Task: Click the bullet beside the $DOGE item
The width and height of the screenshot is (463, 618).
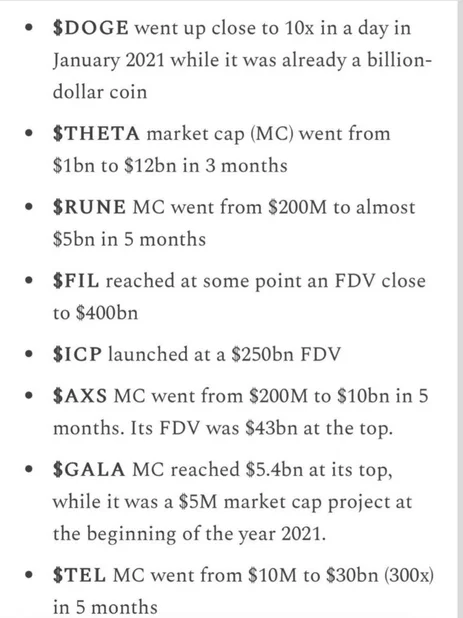Action: (x=29, y=28)
